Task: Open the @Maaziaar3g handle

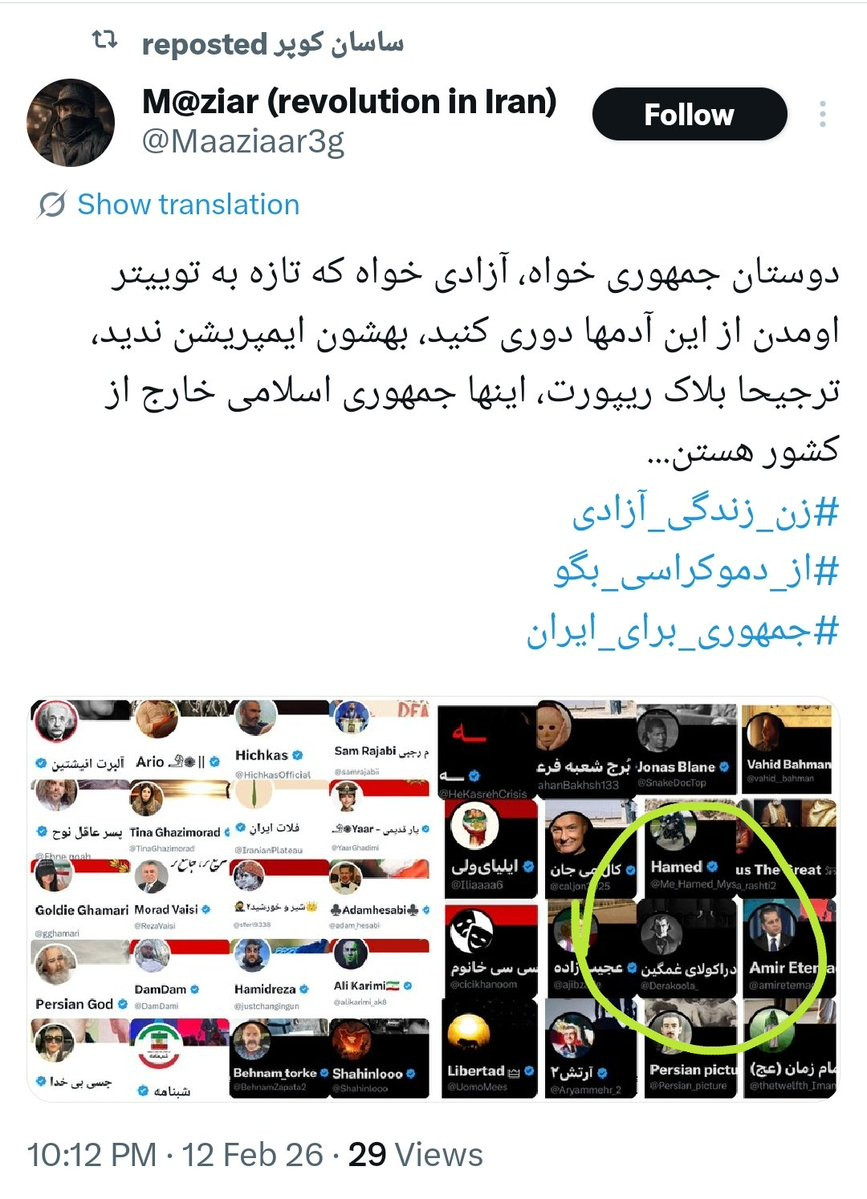Action: click(x=243, y=141)
